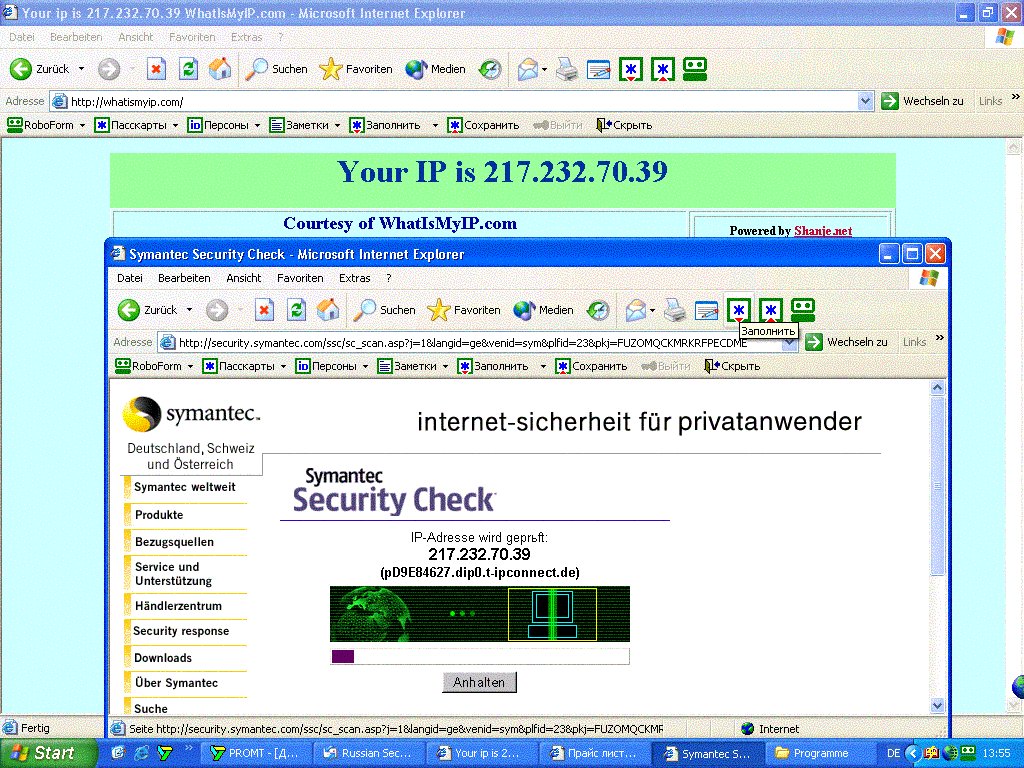
Task: Click the Print icon in WhatIsMyIP window
Action: click(x=567, y=69)
